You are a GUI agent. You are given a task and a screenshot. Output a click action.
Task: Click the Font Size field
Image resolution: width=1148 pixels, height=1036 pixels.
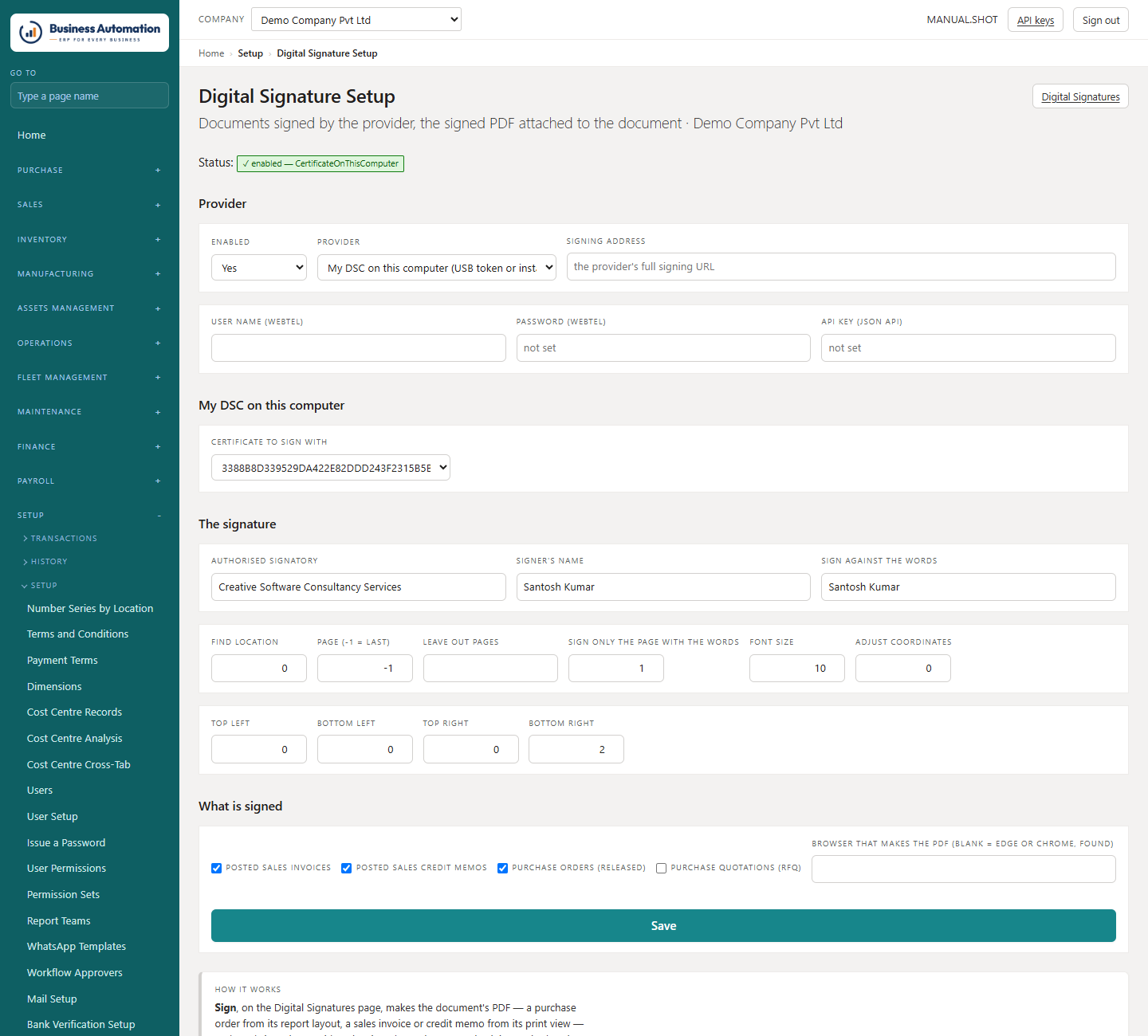coord(797,669)
